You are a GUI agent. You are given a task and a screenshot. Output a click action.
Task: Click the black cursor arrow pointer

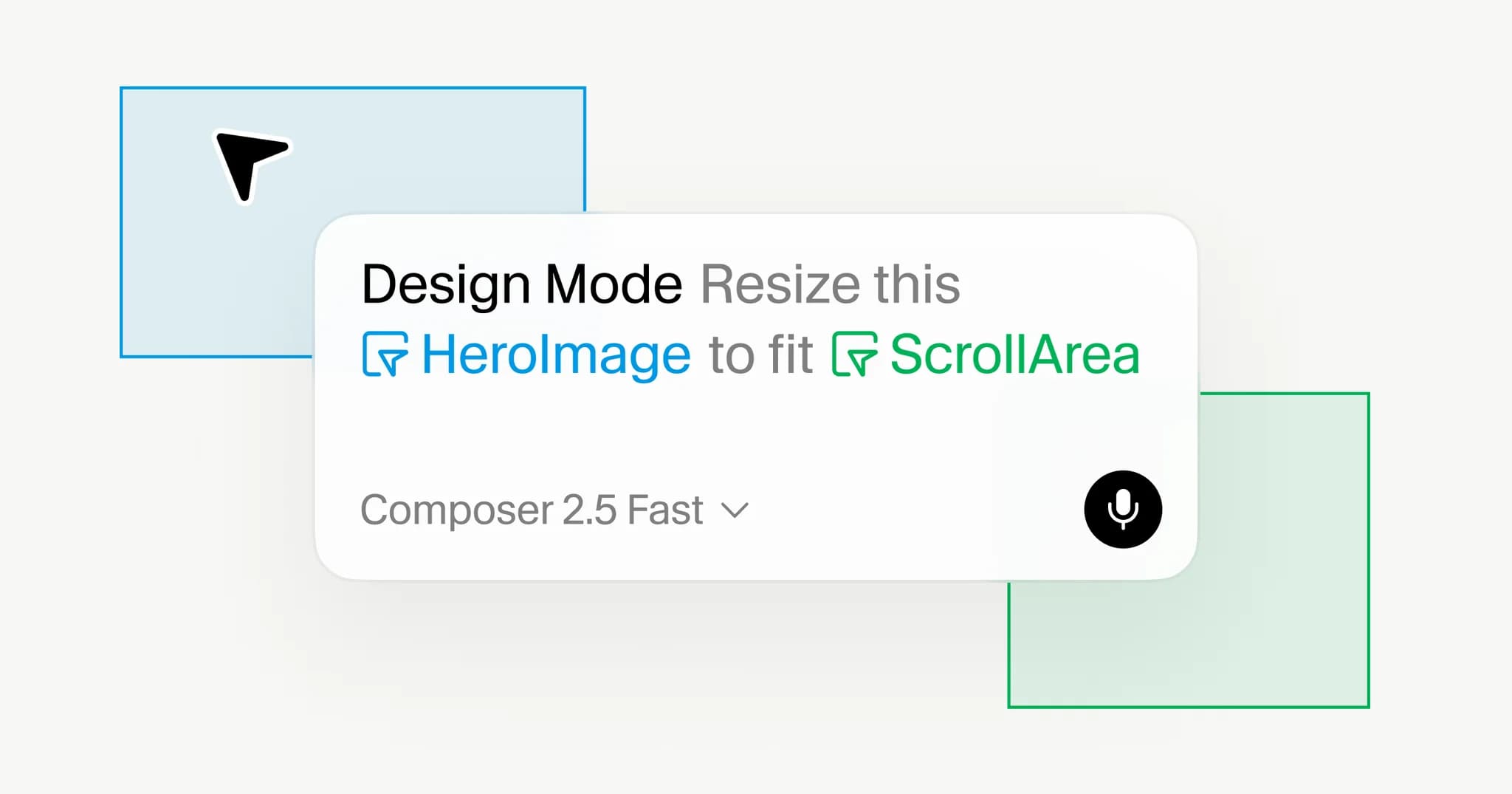[x=251, y=167]
